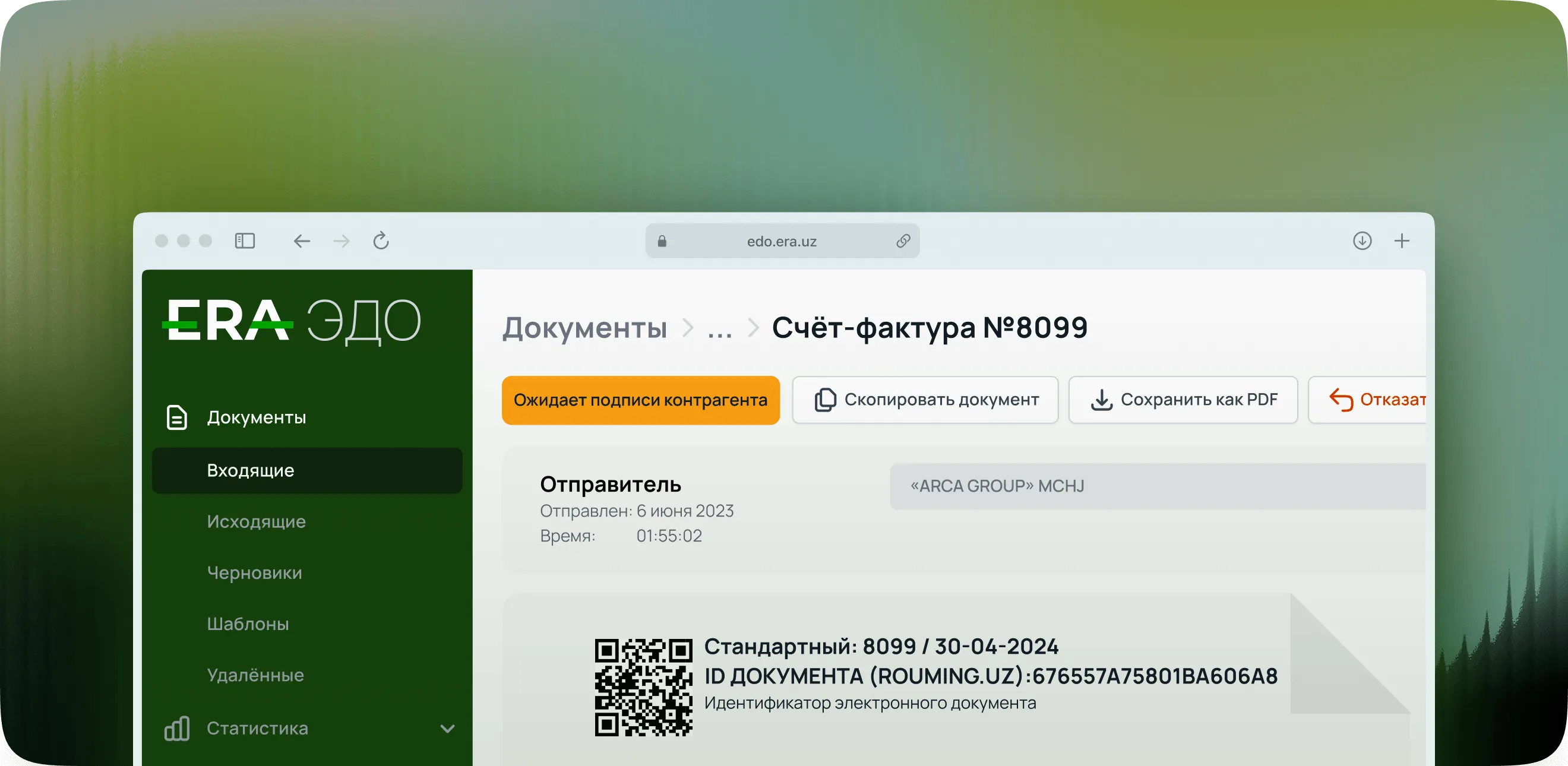The image size is (1568, 766).
Task: Click the orange return arrow icon
Action: (x=1341, y=400)
